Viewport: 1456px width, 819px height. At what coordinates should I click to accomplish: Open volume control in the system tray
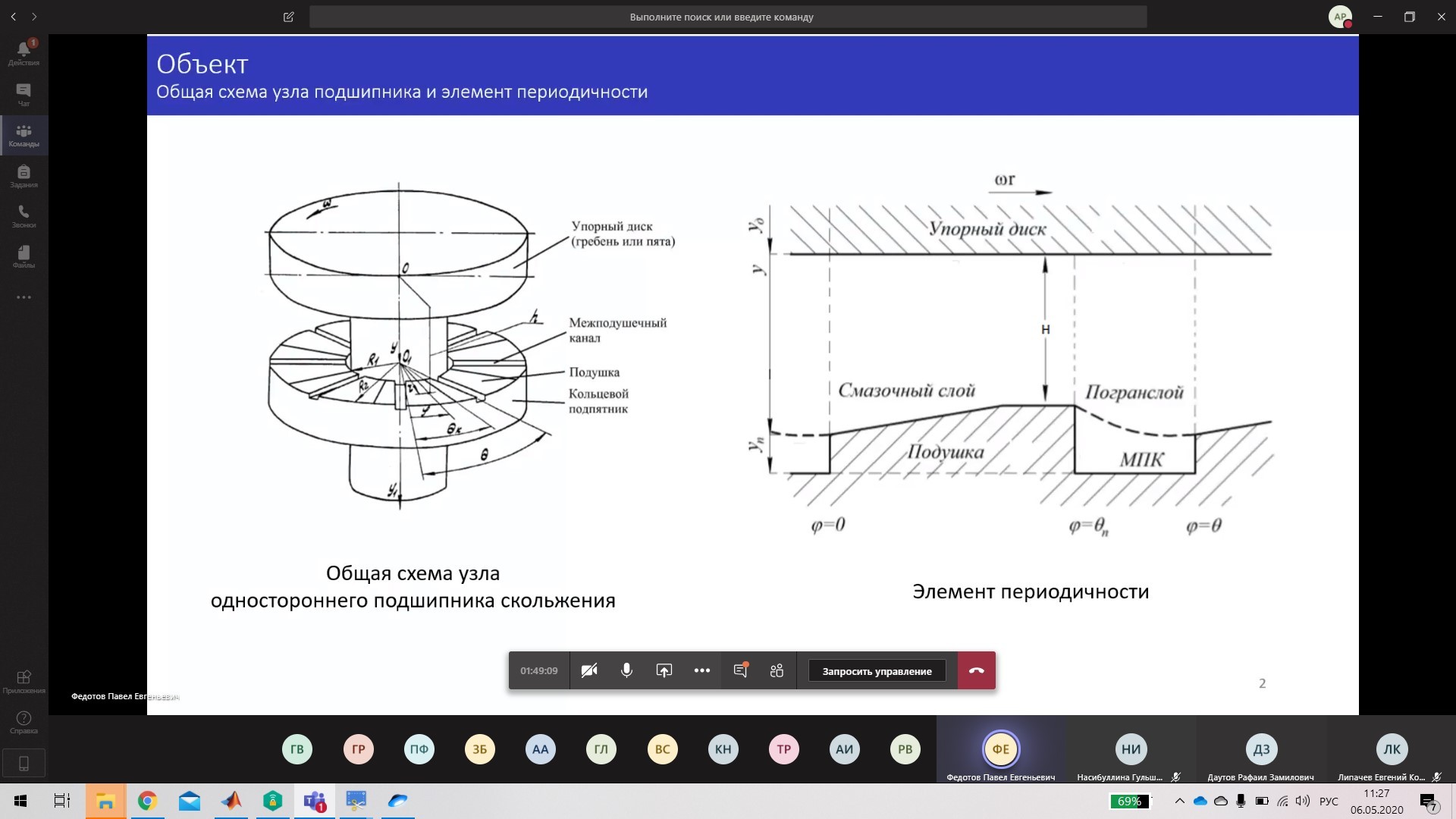(1303, 801)
